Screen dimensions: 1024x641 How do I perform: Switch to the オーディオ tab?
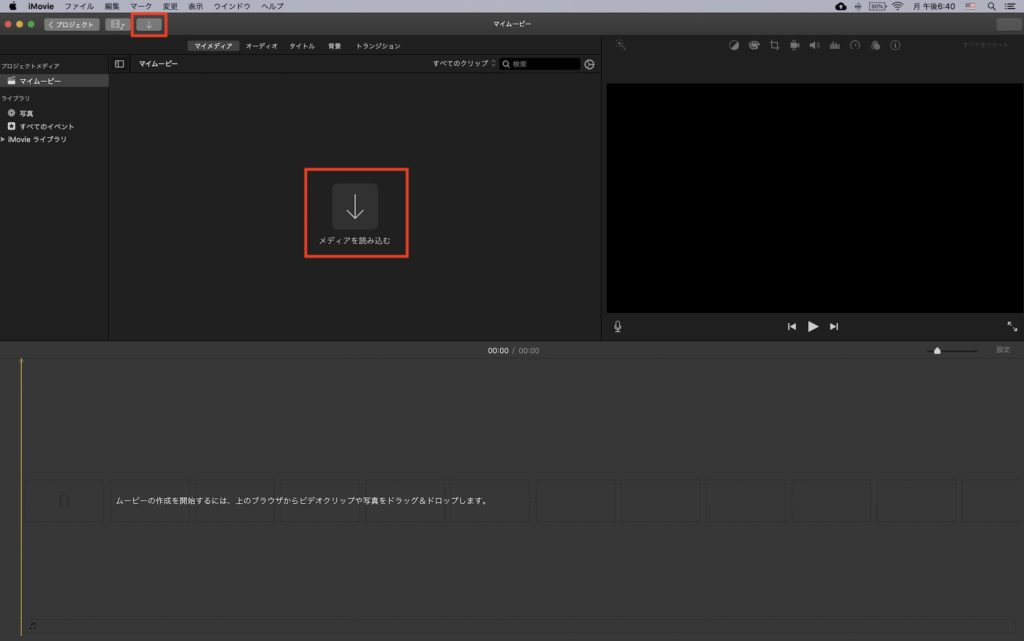coord(262,46)
